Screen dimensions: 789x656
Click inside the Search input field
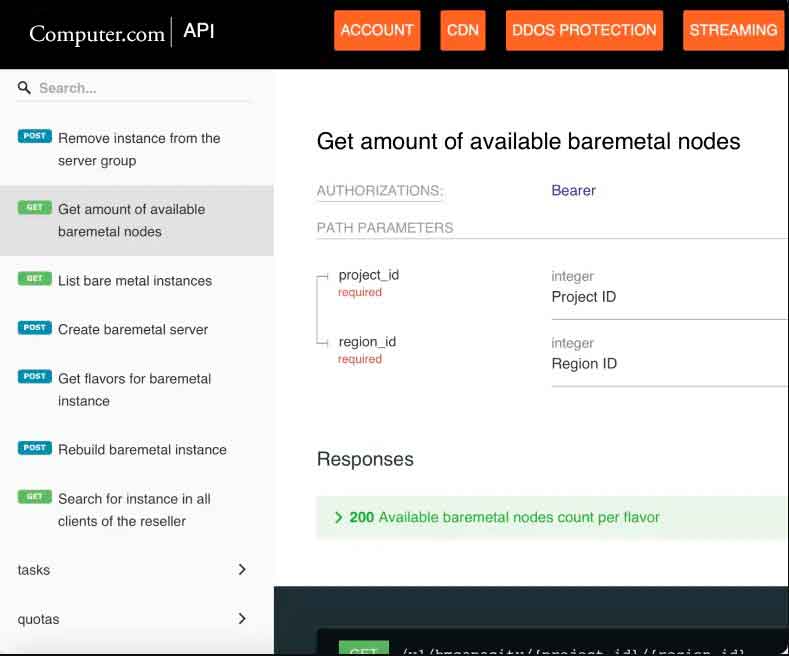[x=140, y=88]
